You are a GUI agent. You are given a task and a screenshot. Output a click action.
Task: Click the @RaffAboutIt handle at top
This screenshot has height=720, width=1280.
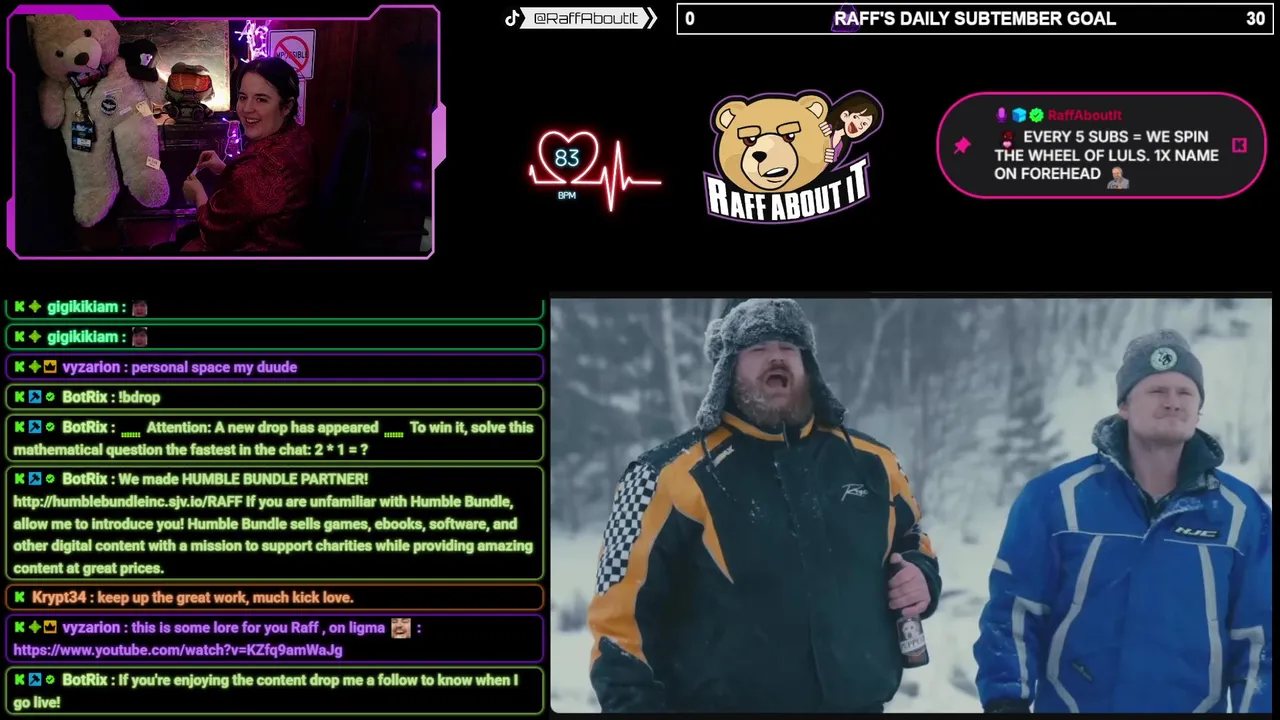586,18
